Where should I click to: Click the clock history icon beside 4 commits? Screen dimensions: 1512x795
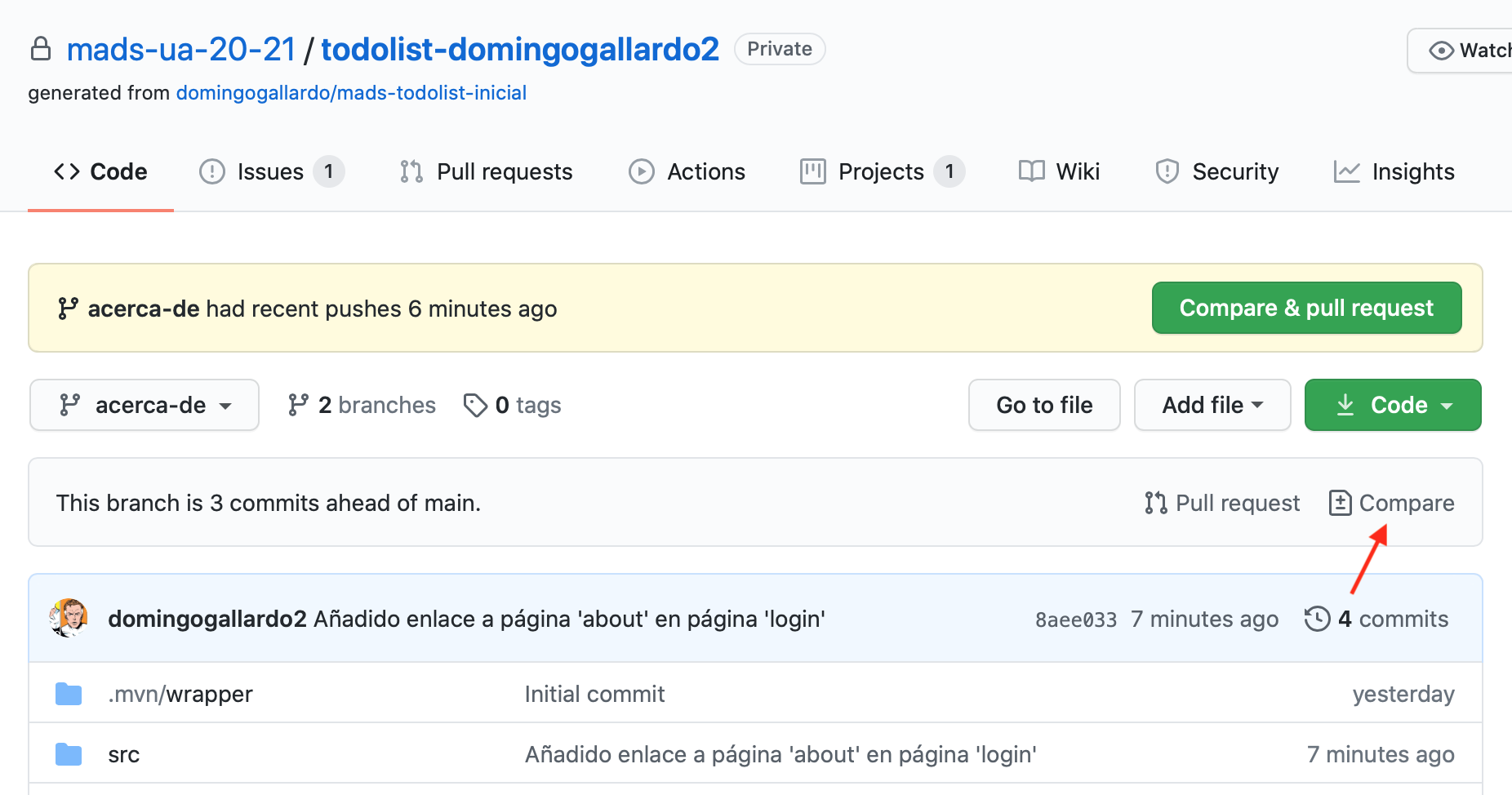coord(1317,619)
